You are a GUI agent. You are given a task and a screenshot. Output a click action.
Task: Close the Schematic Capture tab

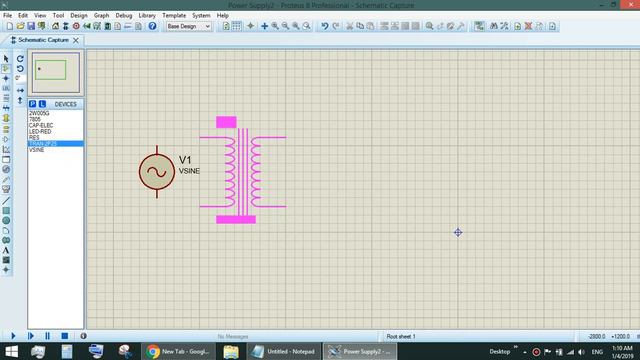[x=76, y=40]
